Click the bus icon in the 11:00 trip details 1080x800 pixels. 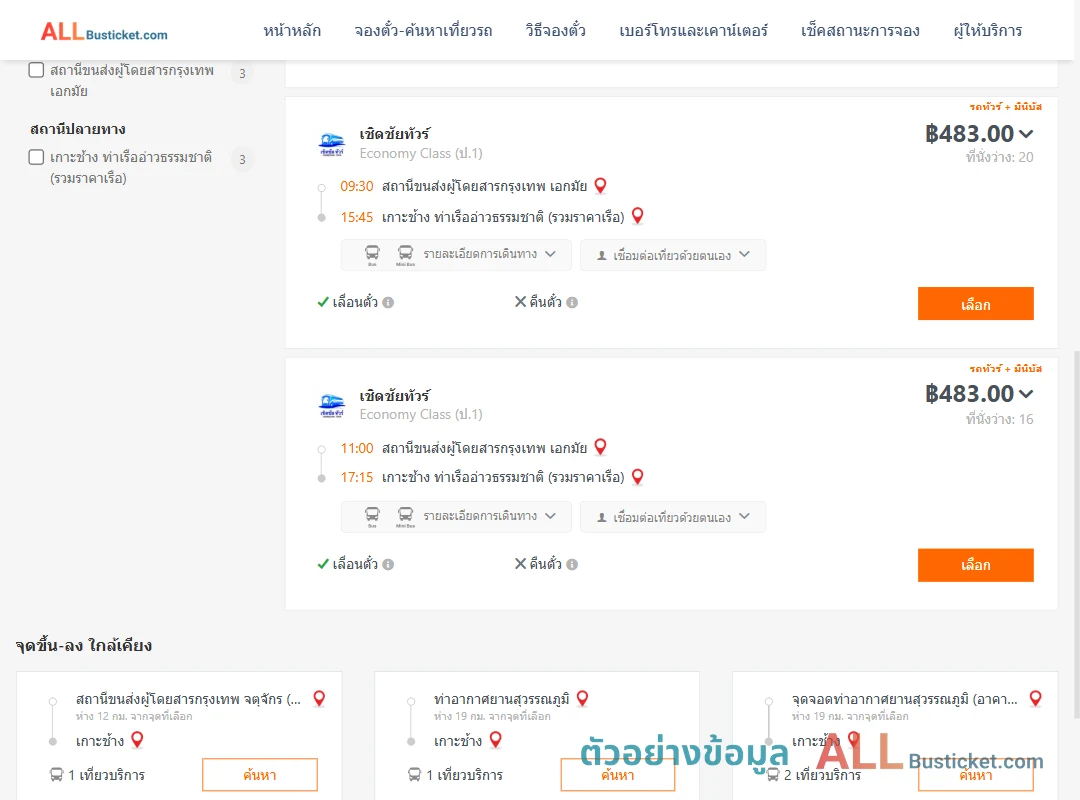(x=372, y=516)
